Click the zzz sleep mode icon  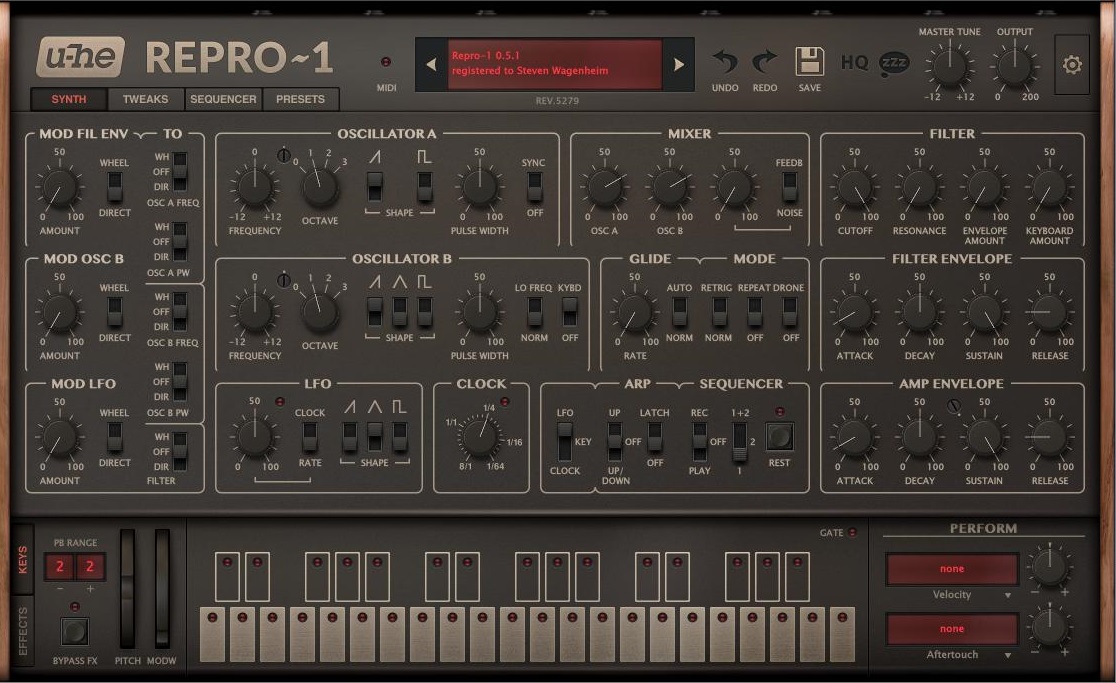(x=895, y=63)
